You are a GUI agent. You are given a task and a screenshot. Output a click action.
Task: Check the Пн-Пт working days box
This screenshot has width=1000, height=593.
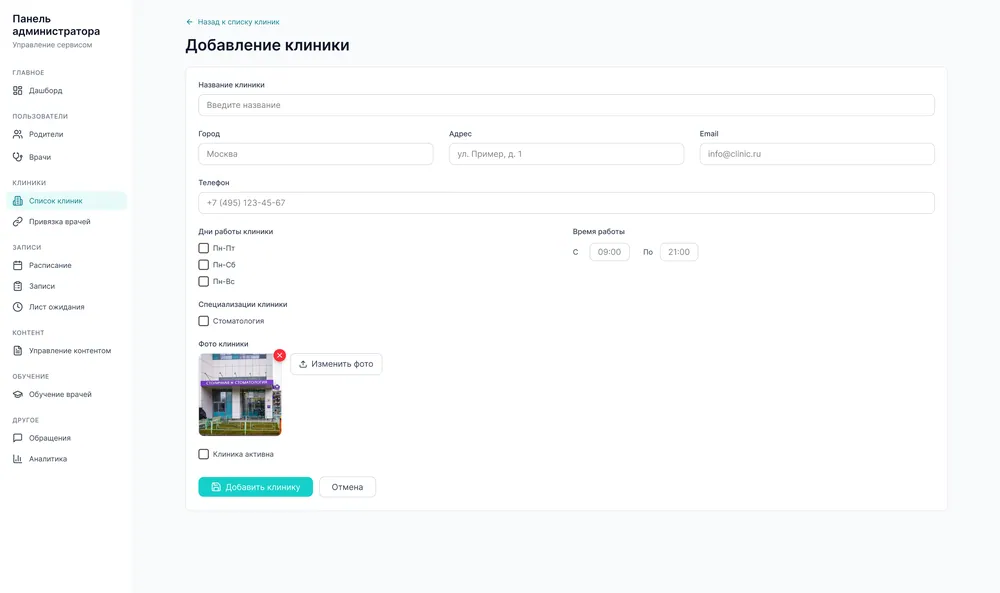[203, 248]
